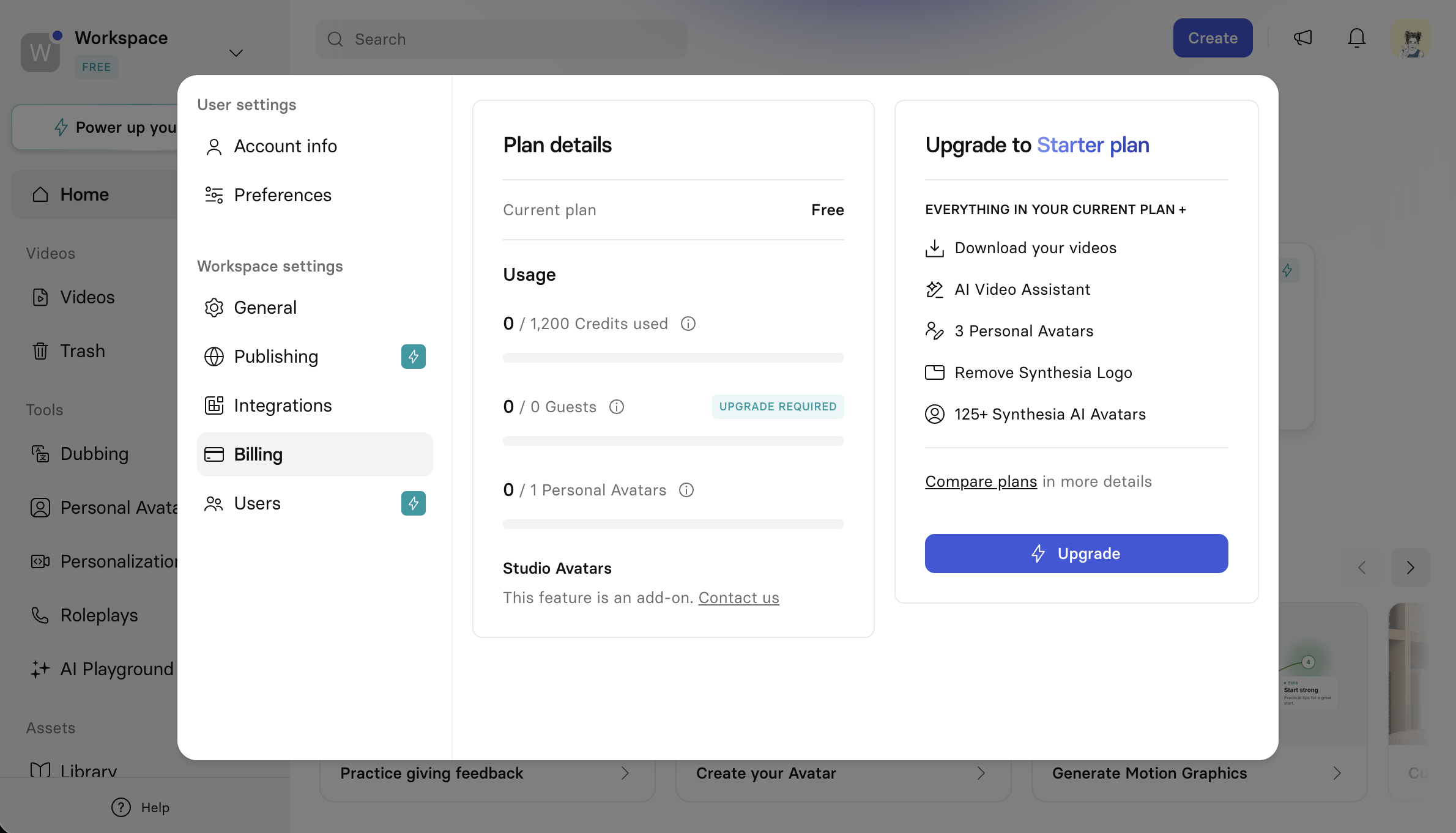Open Preferences settings
Viewport: 1456px width, 833px height.
click(314, 195)
